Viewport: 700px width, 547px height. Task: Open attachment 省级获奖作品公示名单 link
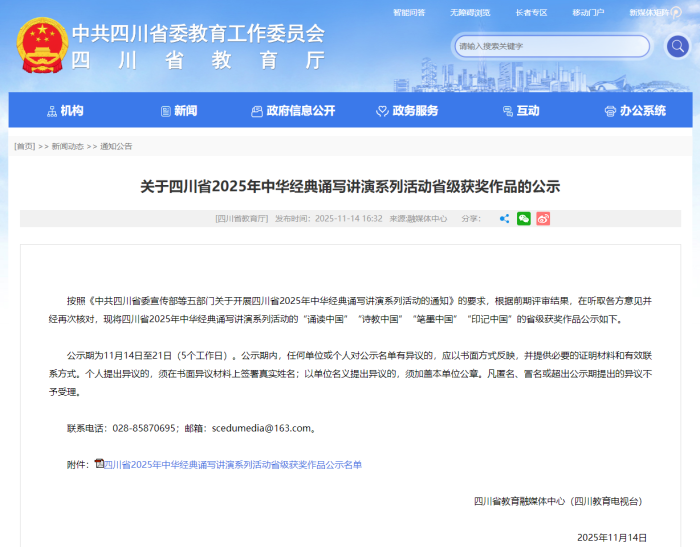233,465
